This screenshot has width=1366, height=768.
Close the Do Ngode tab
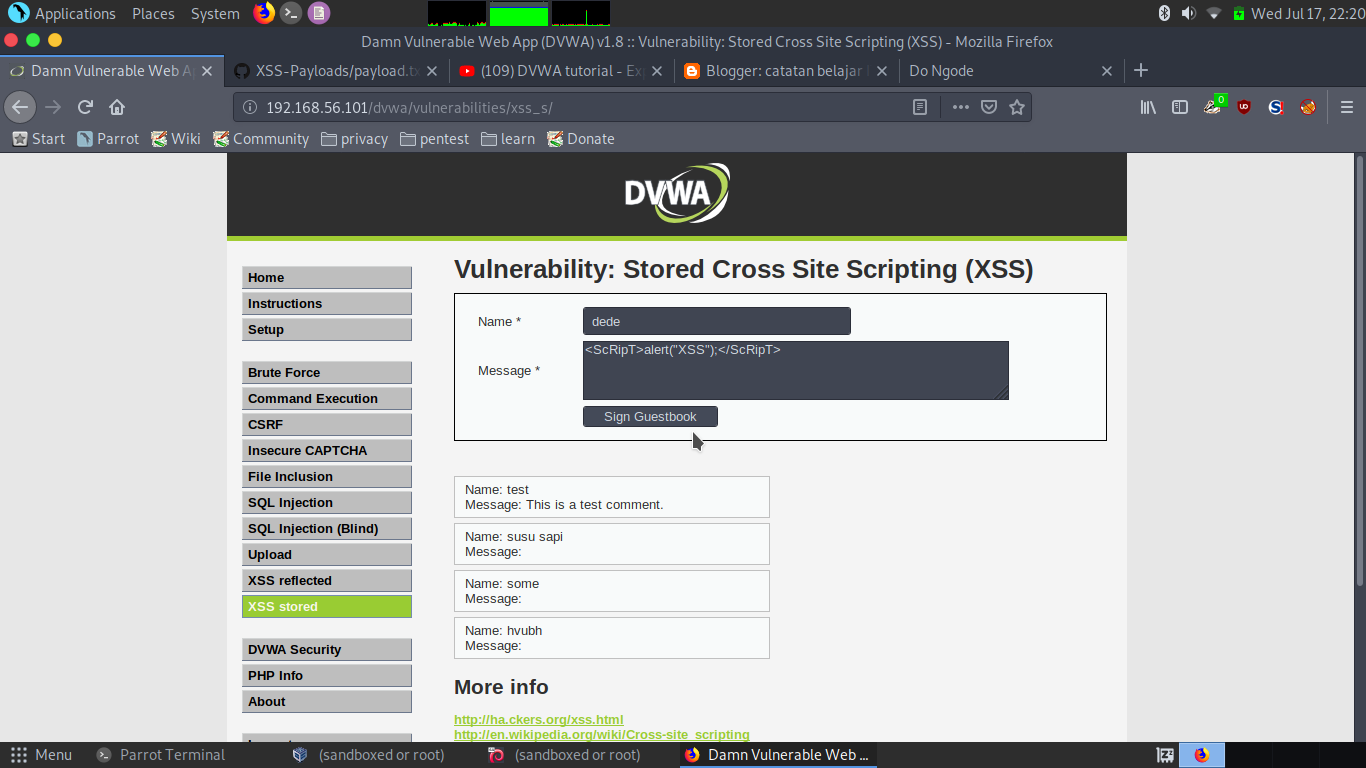(x=1107, y=71)
